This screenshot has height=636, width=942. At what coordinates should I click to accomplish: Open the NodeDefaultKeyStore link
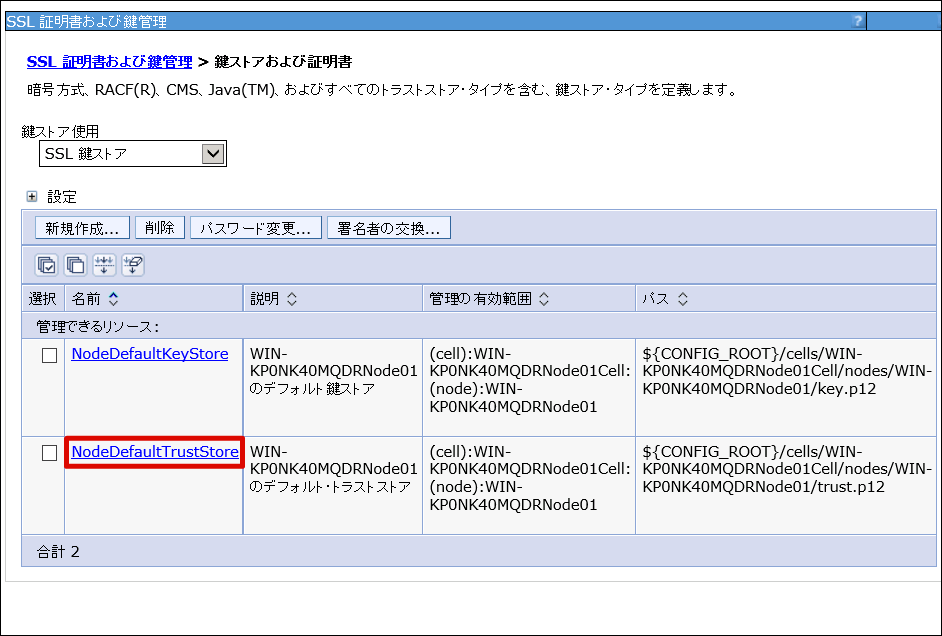click(150, 354)
